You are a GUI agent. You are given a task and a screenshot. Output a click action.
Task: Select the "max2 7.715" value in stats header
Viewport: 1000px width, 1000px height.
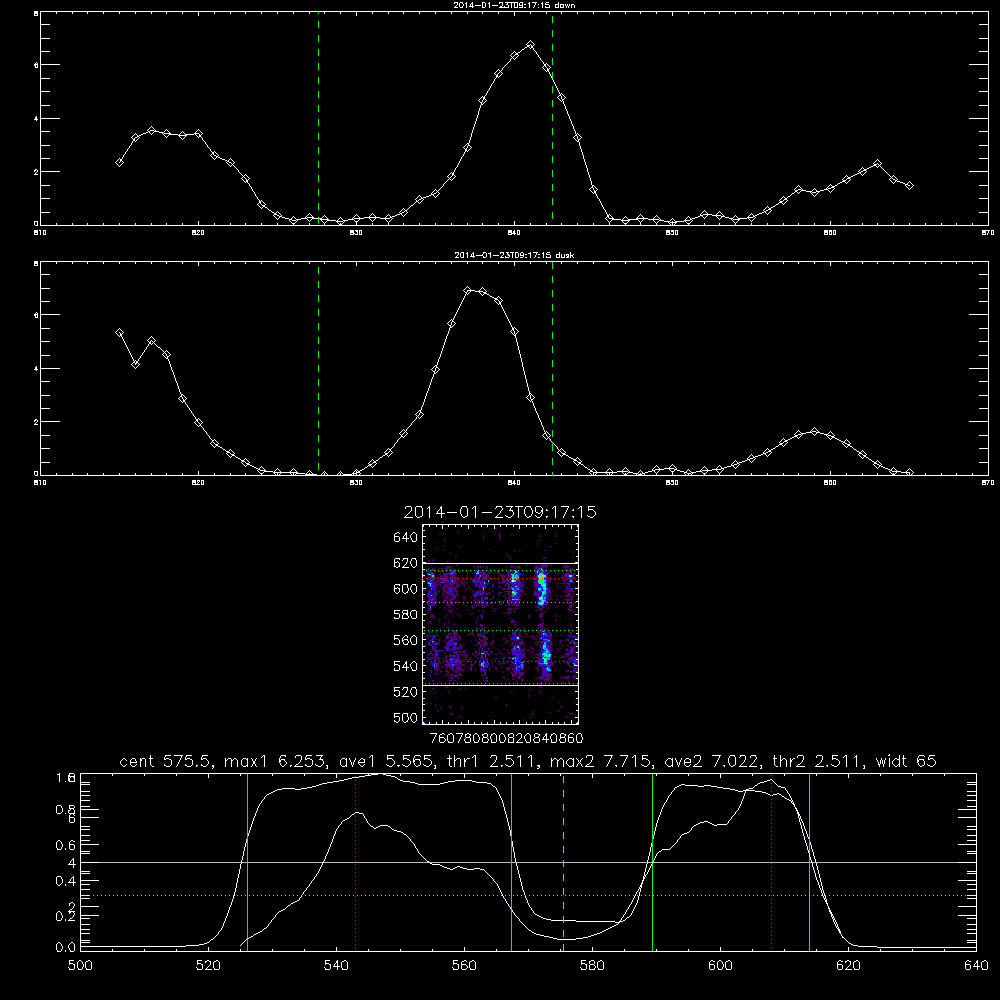[600, 761]
